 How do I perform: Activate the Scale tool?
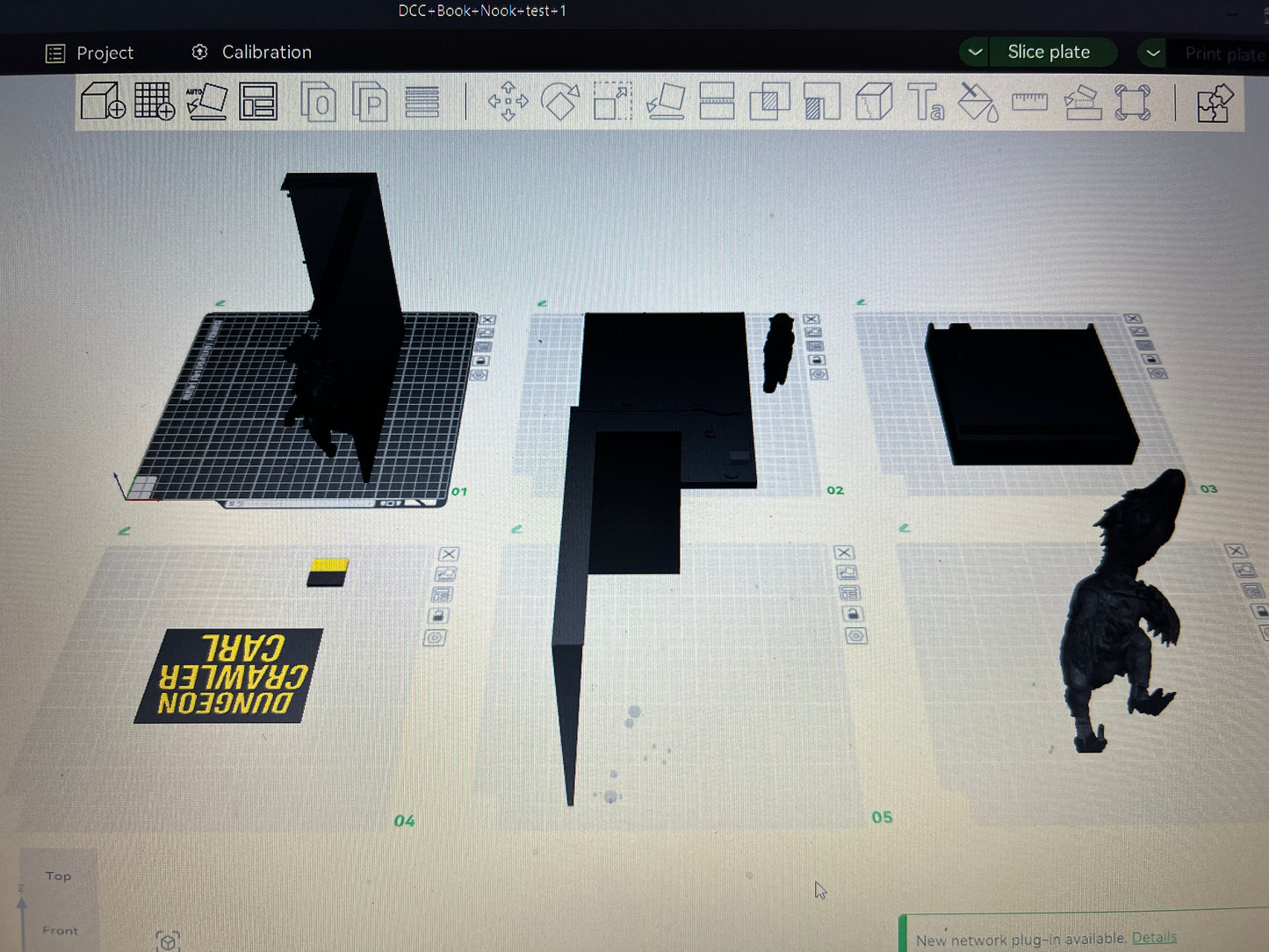point(612,102)
